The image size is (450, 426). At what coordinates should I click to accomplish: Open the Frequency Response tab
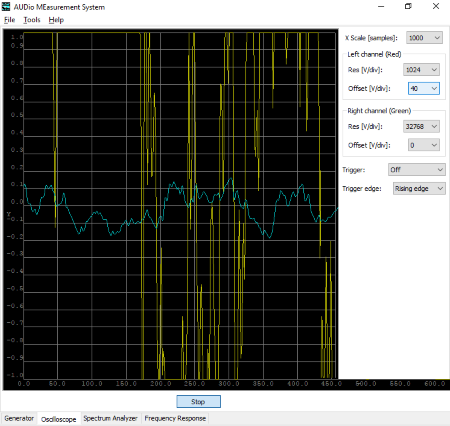pyautogui.click(x=175, y=418)
